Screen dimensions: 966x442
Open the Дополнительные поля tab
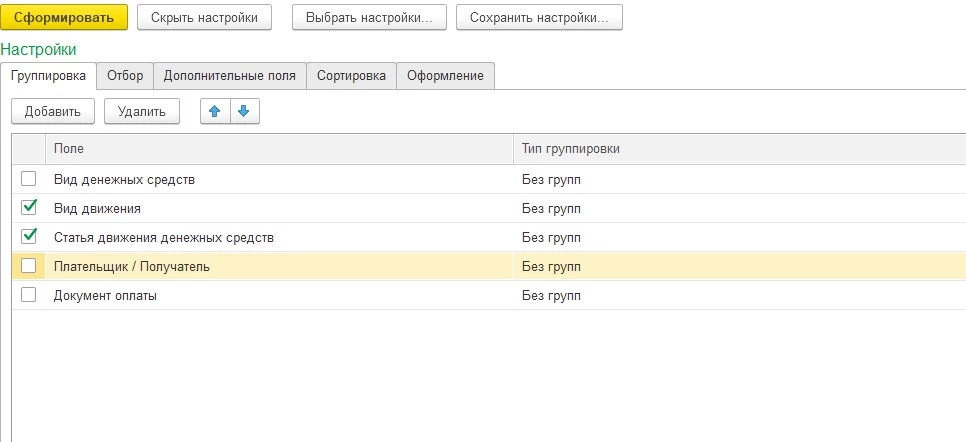click(230, 76)
